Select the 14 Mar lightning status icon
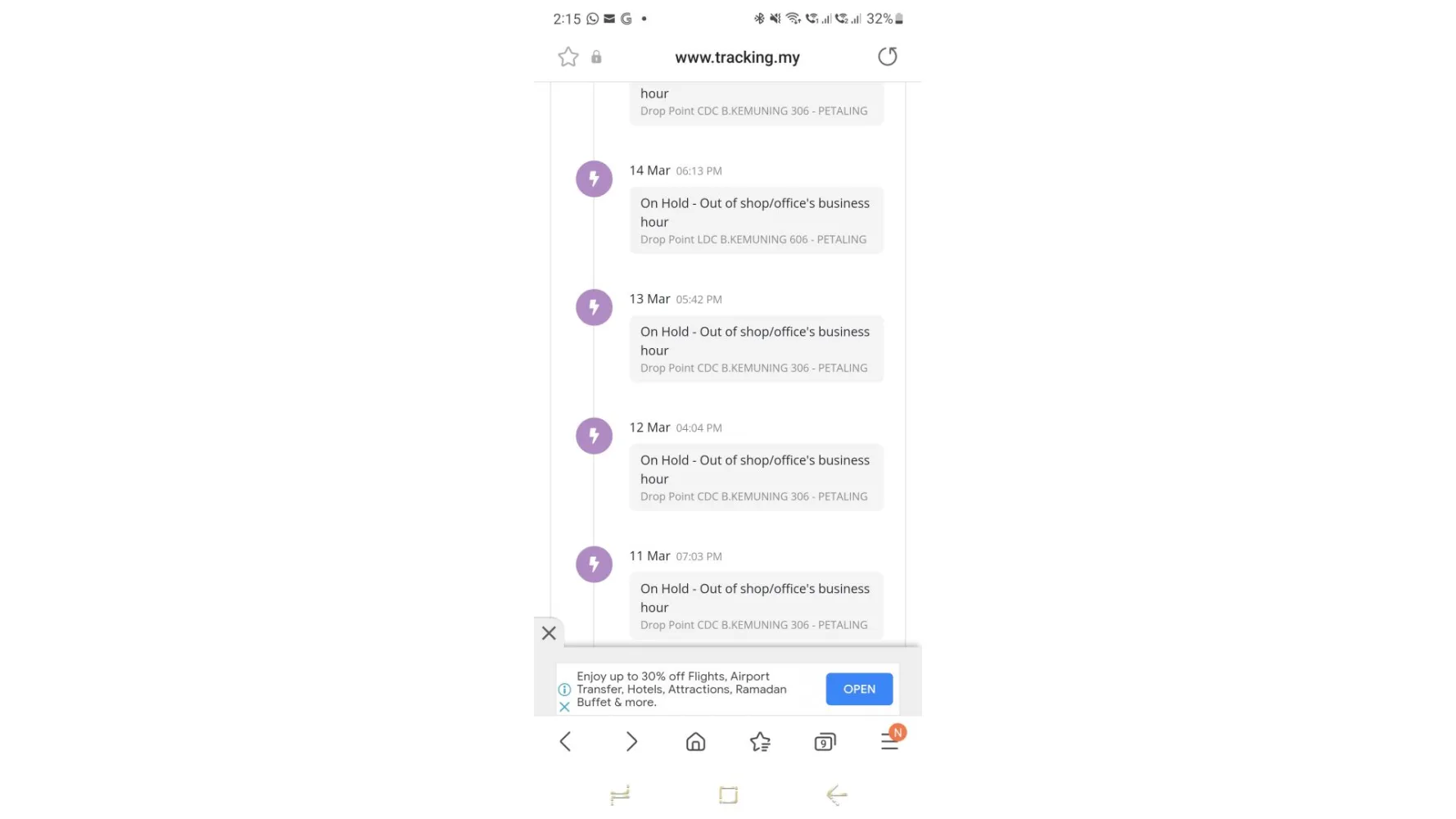 (594, 179)
